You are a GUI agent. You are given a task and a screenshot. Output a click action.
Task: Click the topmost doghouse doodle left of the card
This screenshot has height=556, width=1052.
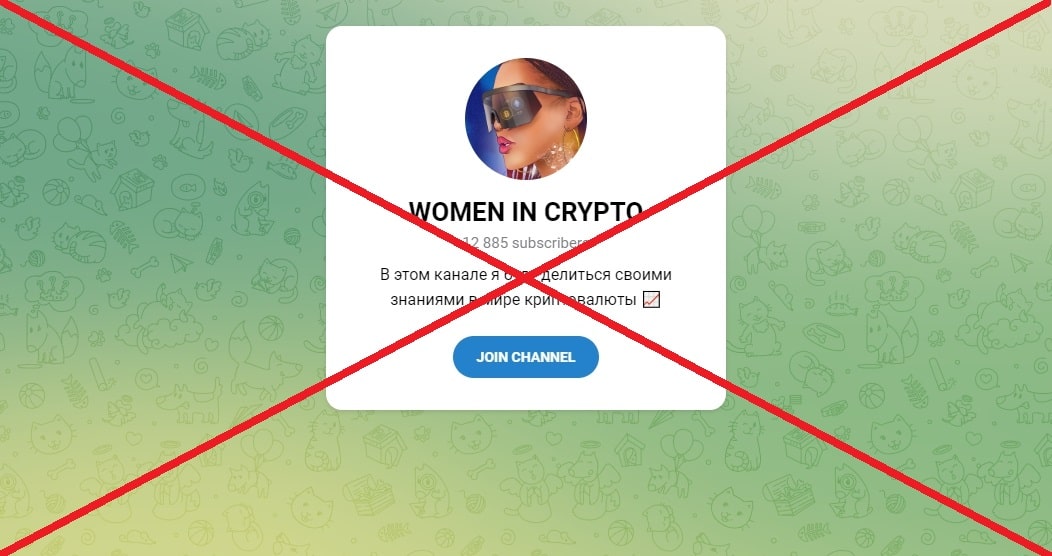point(187,29)
